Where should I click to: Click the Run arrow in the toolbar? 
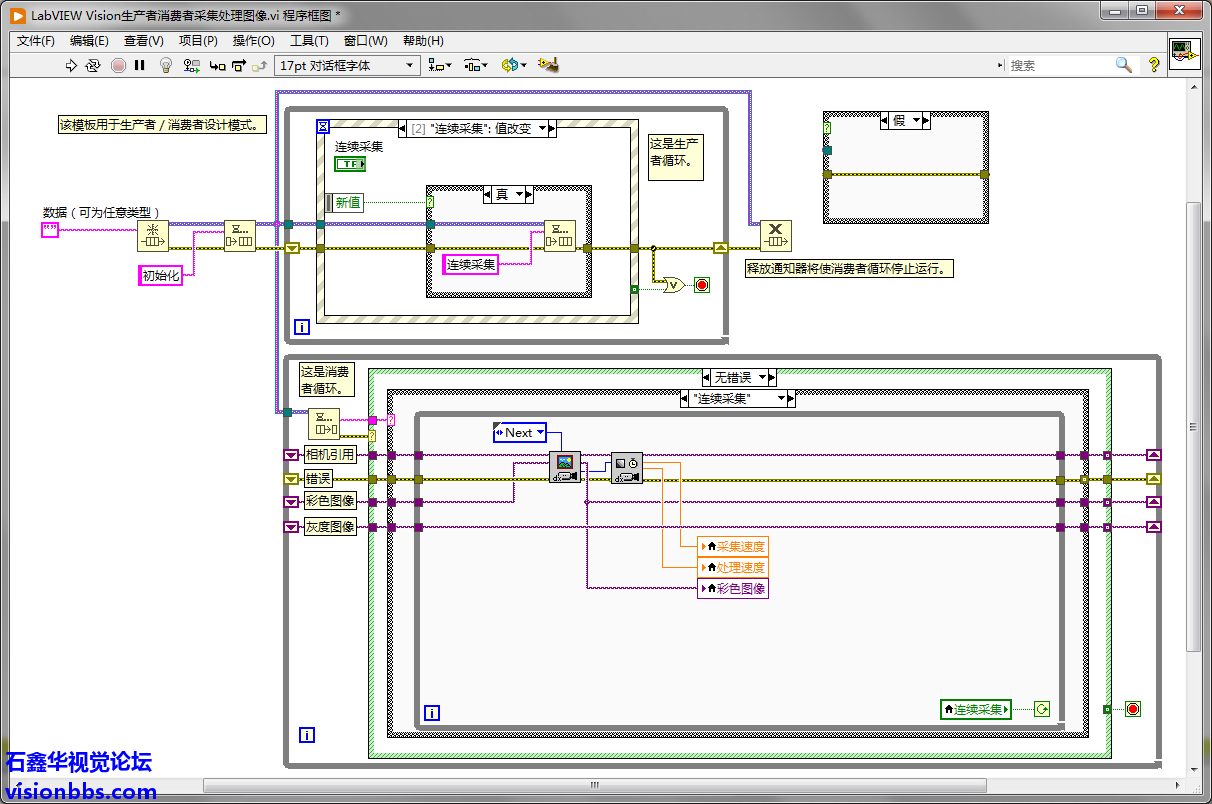pos(71,65)
